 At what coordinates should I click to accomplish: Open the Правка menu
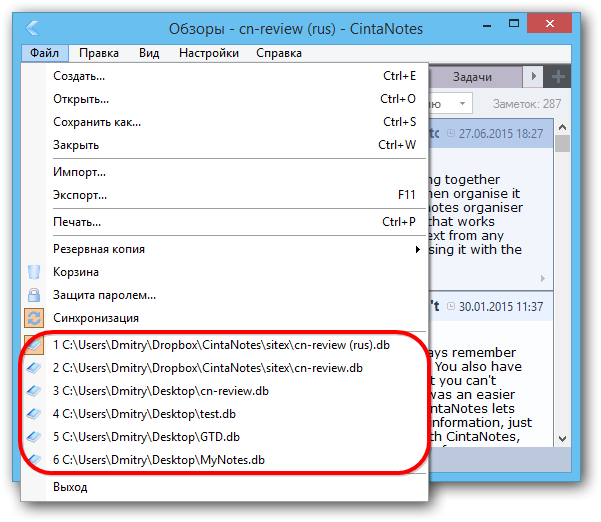[x=99, y=53]
